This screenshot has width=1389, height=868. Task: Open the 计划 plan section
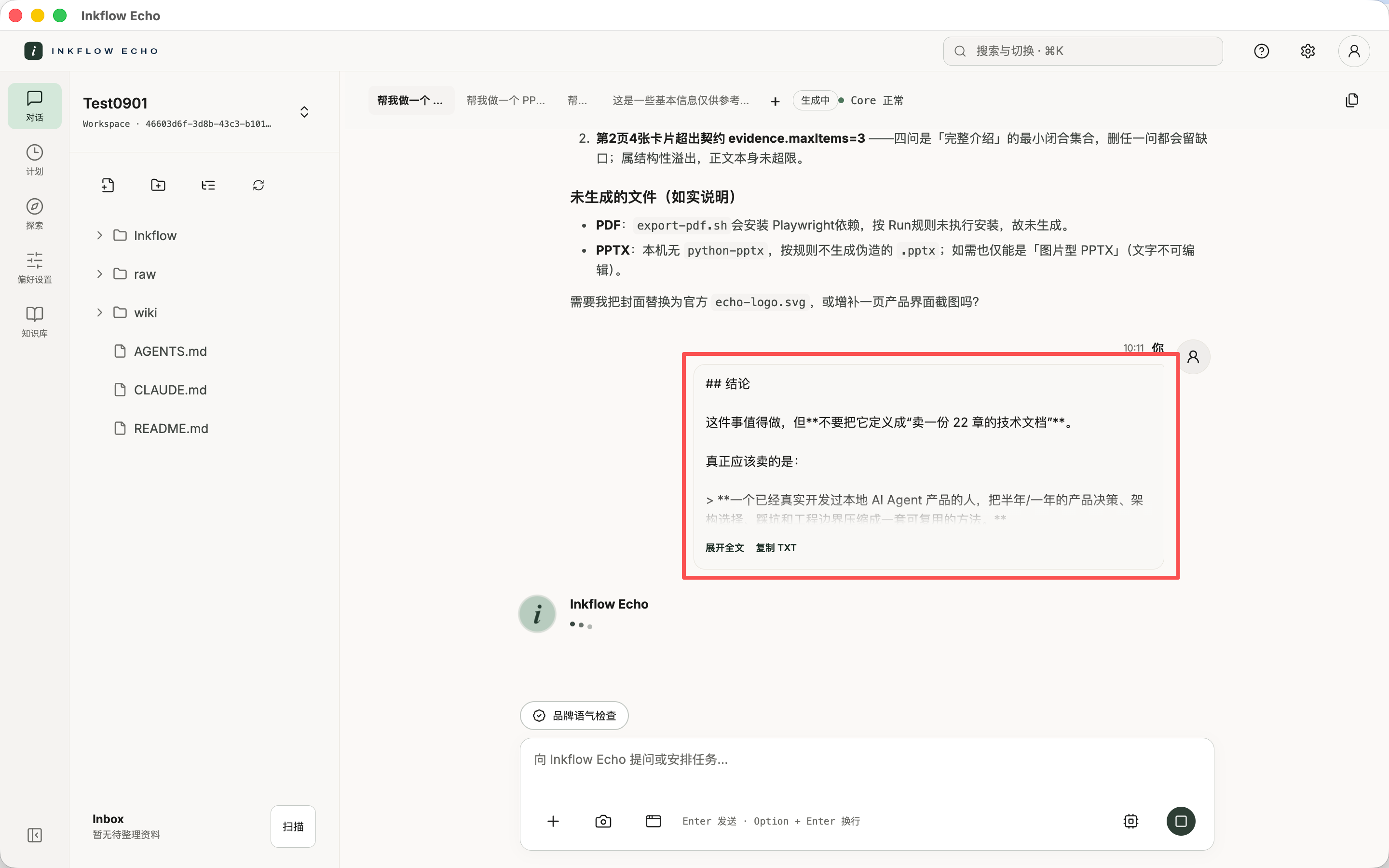point(34,160)
